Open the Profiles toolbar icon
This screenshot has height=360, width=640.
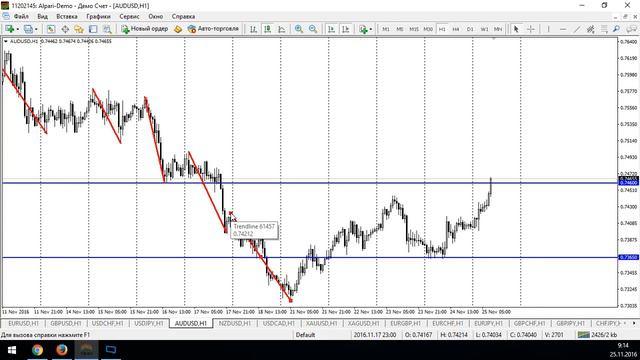pyautogui.click(x=28, y=29)
